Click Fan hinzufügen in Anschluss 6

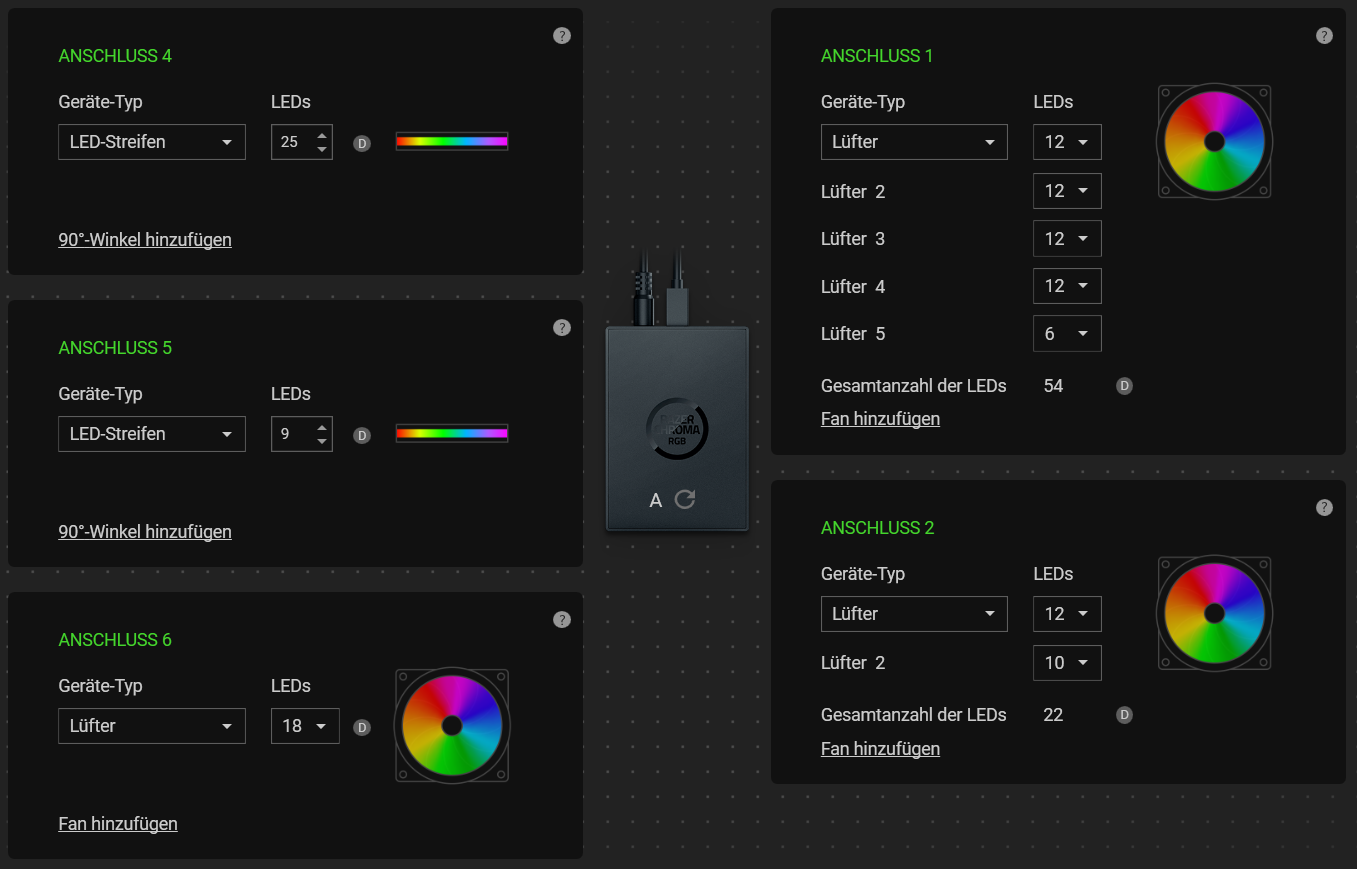[118, 824]
